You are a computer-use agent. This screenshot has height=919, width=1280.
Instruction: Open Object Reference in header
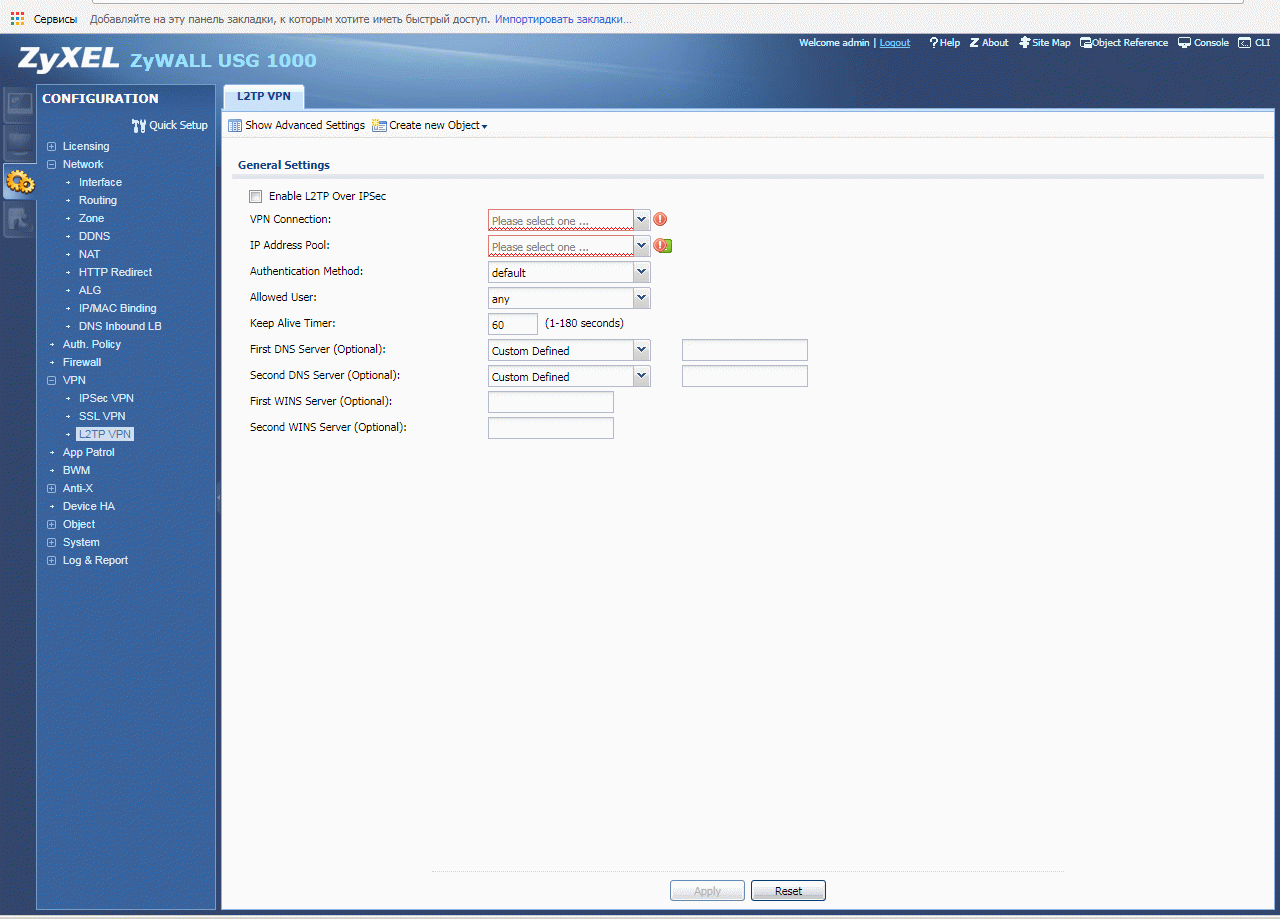click(x=1124, y=43)
